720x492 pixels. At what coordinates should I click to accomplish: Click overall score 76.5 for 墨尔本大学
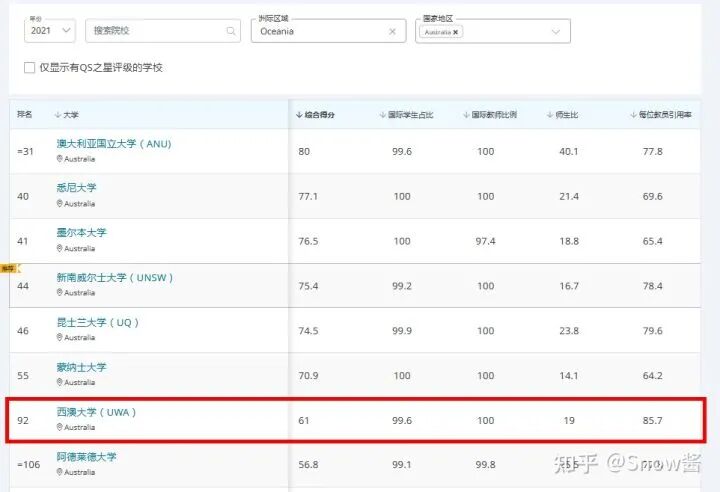click(308, 241)
